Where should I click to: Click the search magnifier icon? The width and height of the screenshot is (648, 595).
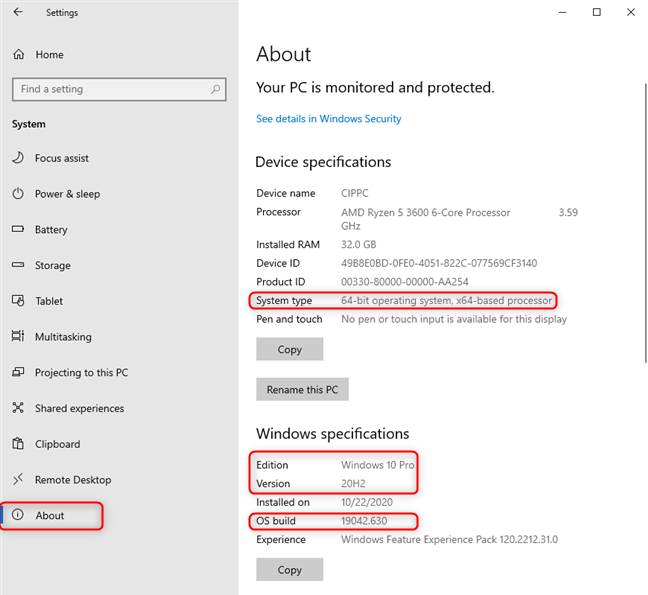pos(215,89)
